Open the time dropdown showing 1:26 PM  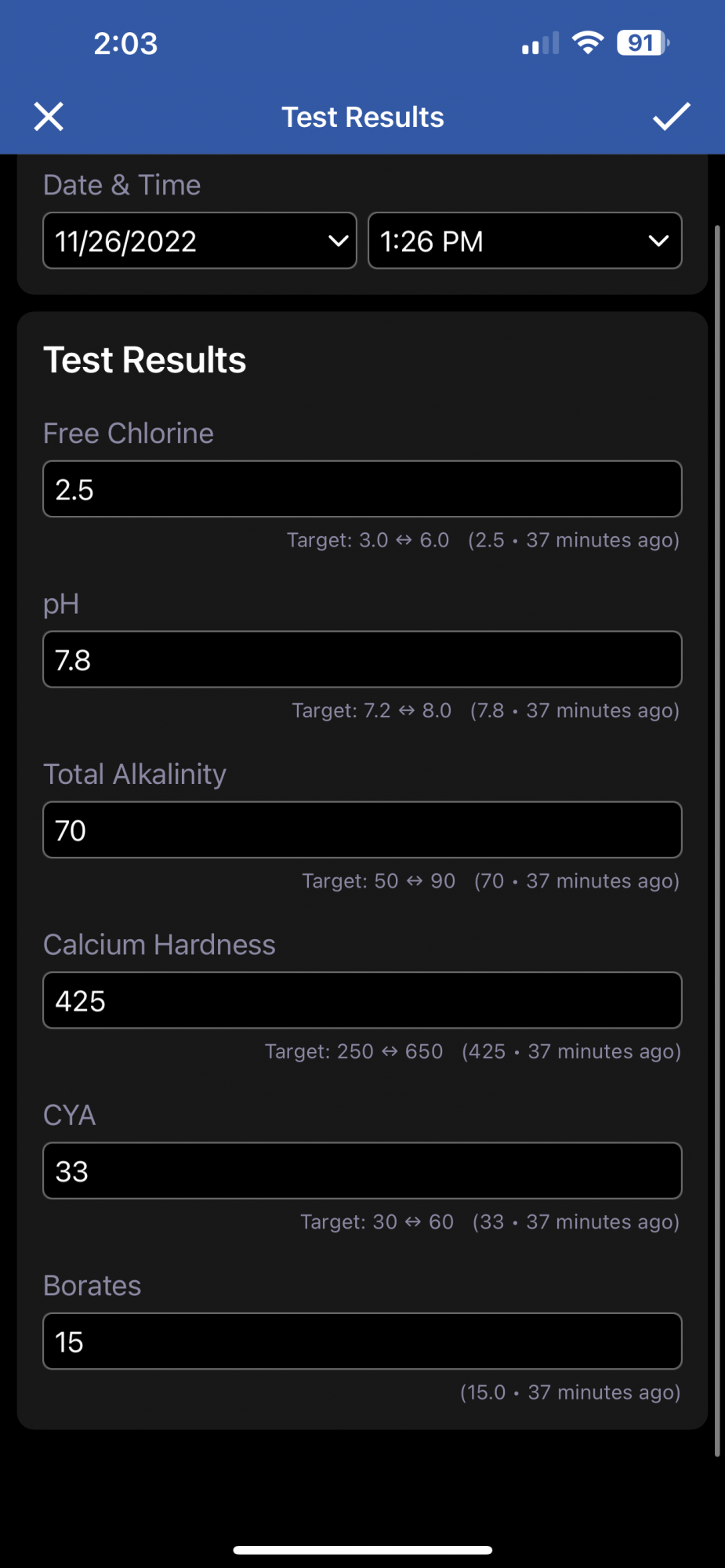pyautogui.click(x=525, y=241)
